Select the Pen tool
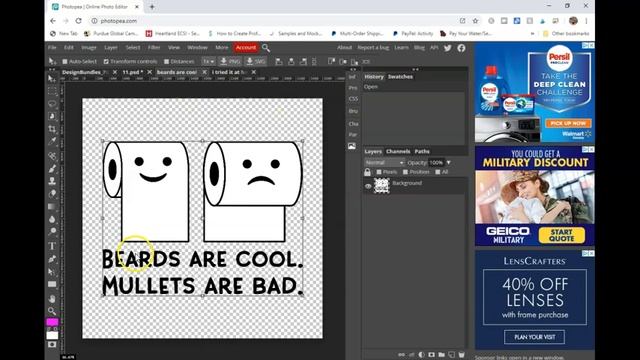The width and height of the screenshot is (640, 360). pyautogui.click(x=52, y=259)
